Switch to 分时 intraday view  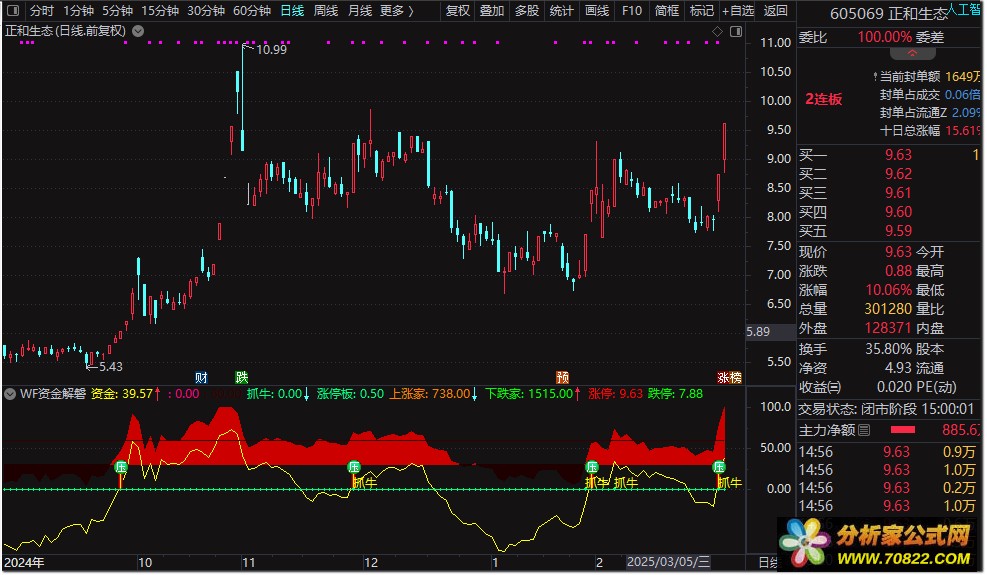42,11
